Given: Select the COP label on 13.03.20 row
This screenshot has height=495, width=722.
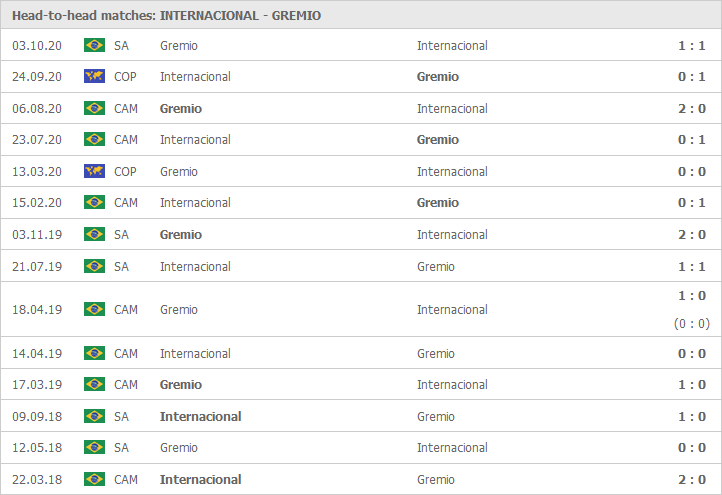Looking at the screenshot, I should tap(125, 172).
